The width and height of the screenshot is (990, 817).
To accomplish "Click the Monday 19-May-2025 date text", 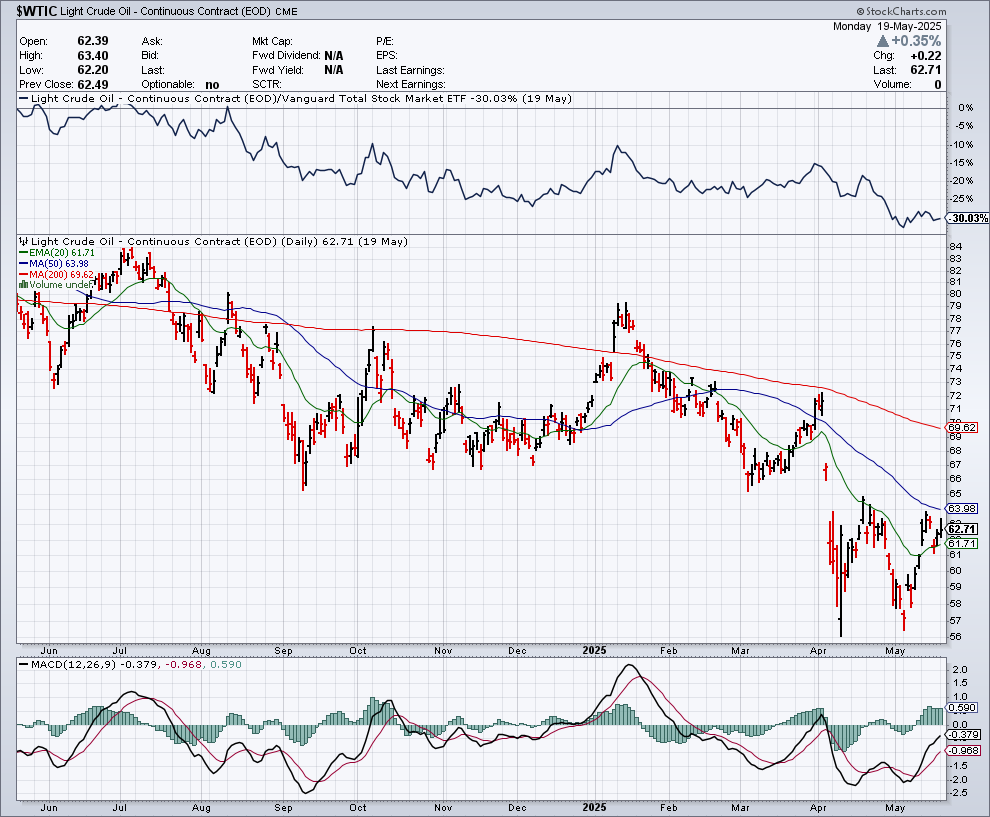I will click(887, 26).
